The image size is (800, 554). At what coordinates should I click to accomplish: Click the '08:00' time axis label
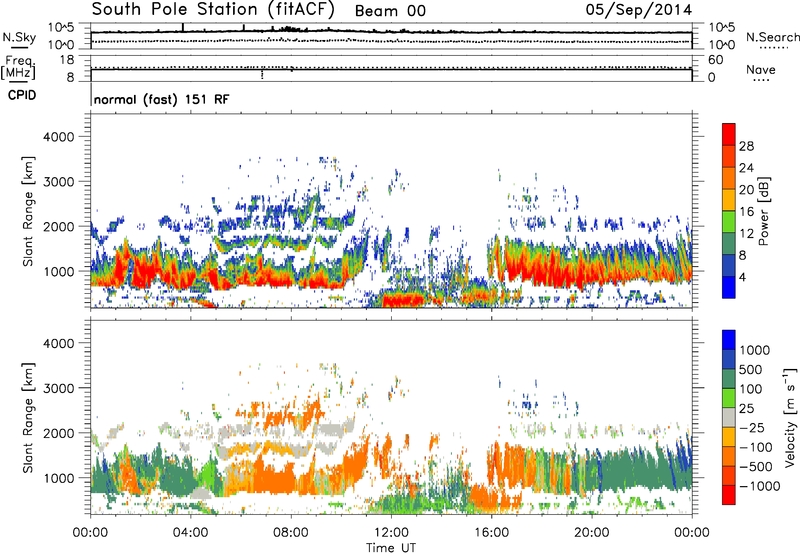(291, 533)
